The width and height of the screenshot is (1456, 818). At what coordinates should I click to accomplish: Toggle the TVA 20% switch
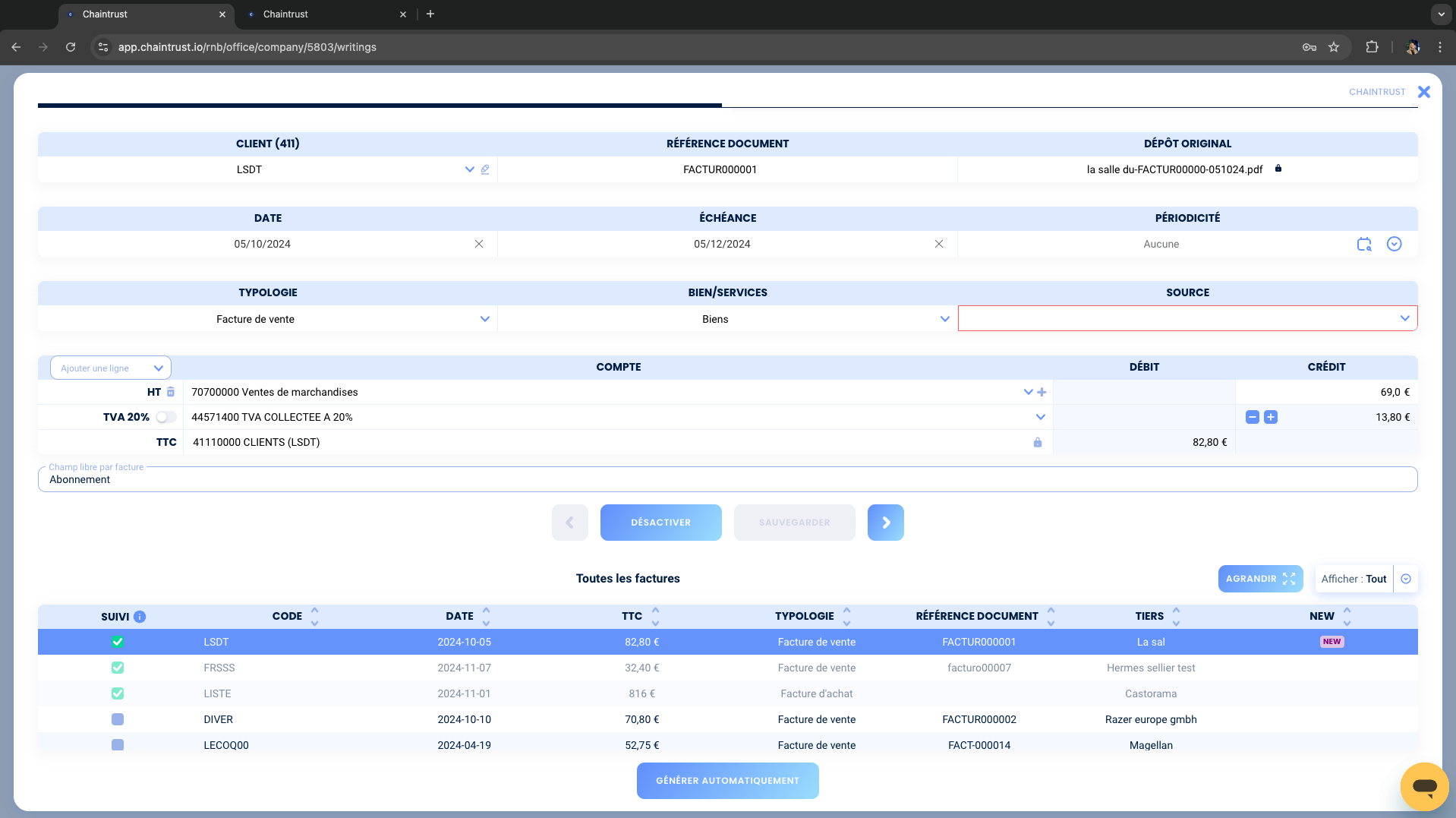166,417
